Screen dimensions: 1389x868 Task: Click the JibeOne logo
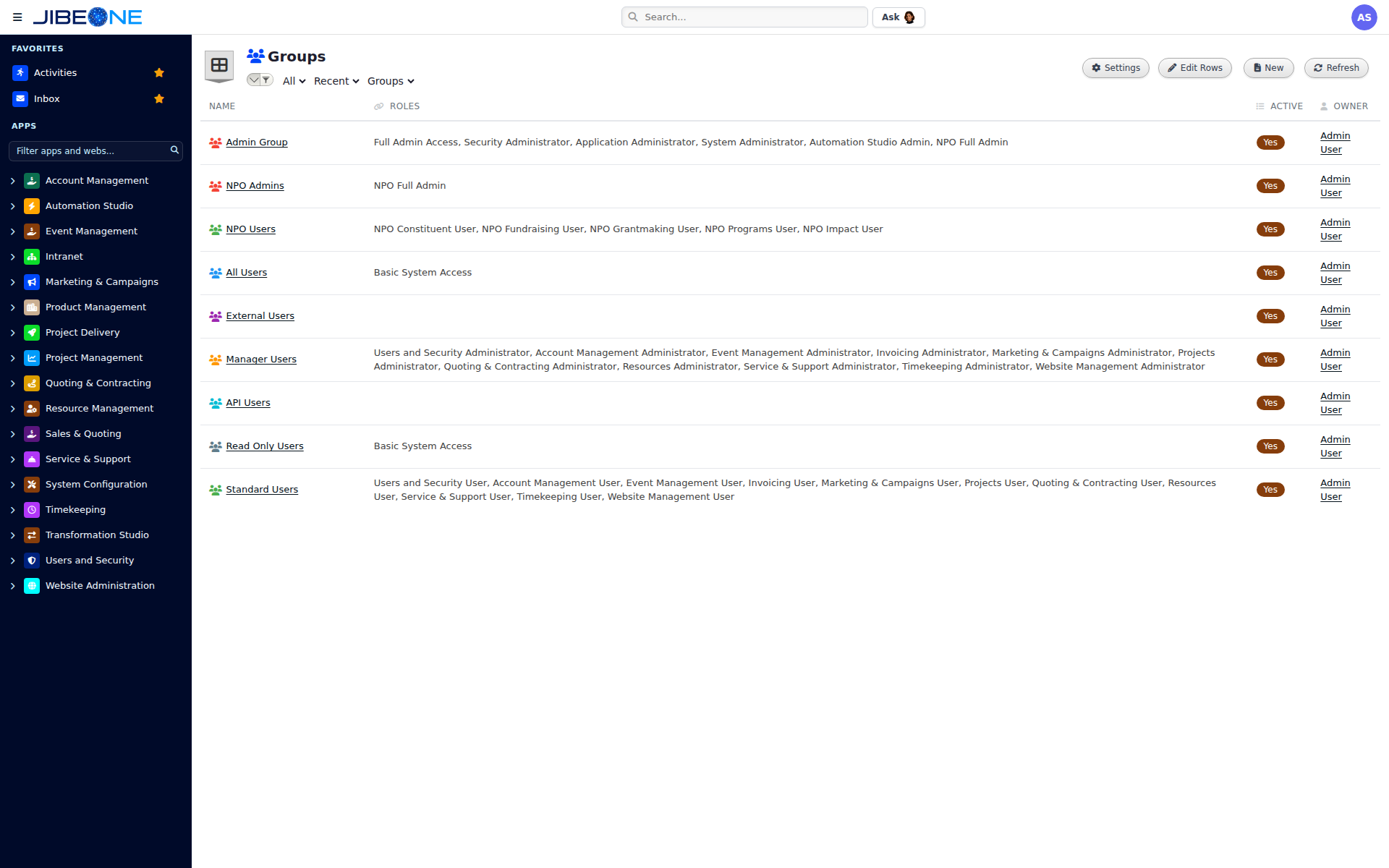click(x=88, y=17)
